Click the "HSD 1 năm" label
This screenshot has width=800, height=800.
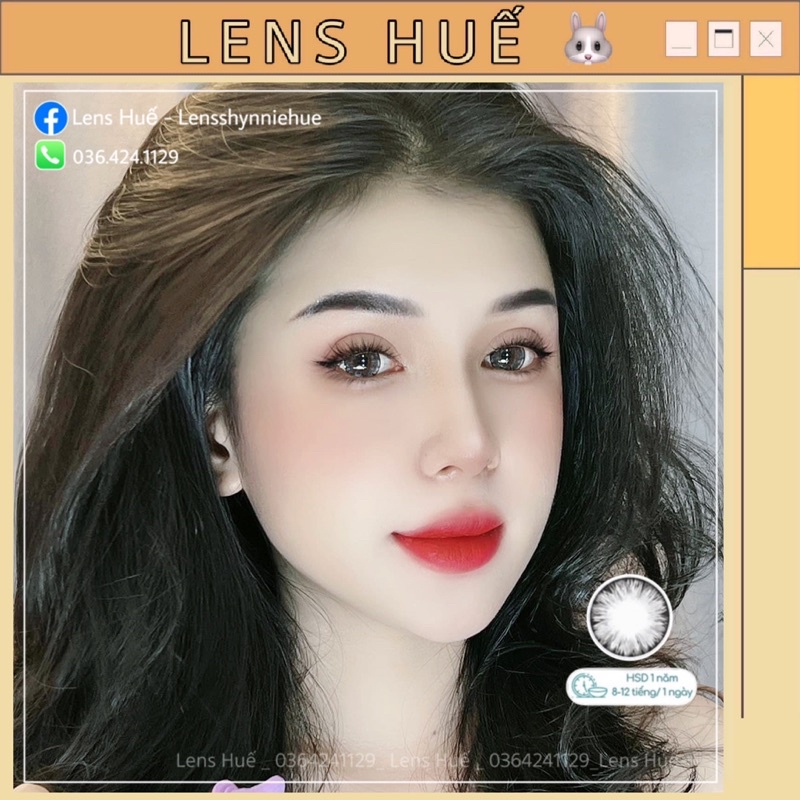pyautogui.click(x=652, y=678)
